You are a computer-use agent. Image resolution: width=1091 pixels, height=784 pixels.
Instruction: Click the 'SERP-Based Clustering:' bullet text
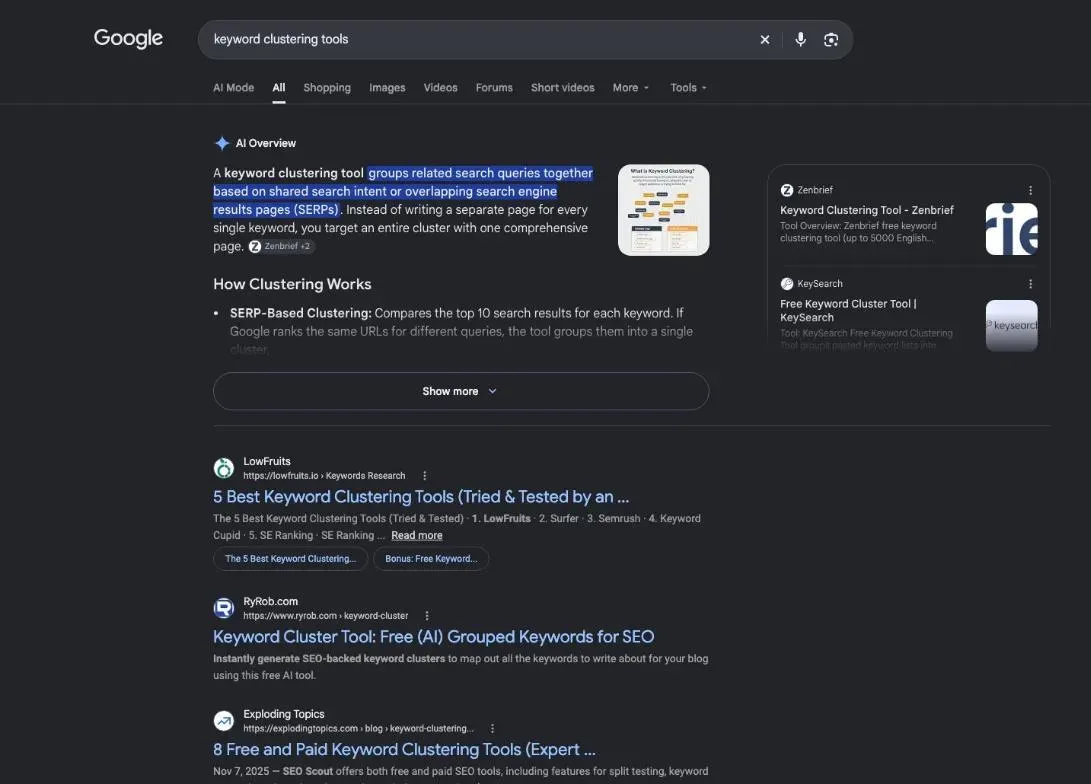[301, 313]
